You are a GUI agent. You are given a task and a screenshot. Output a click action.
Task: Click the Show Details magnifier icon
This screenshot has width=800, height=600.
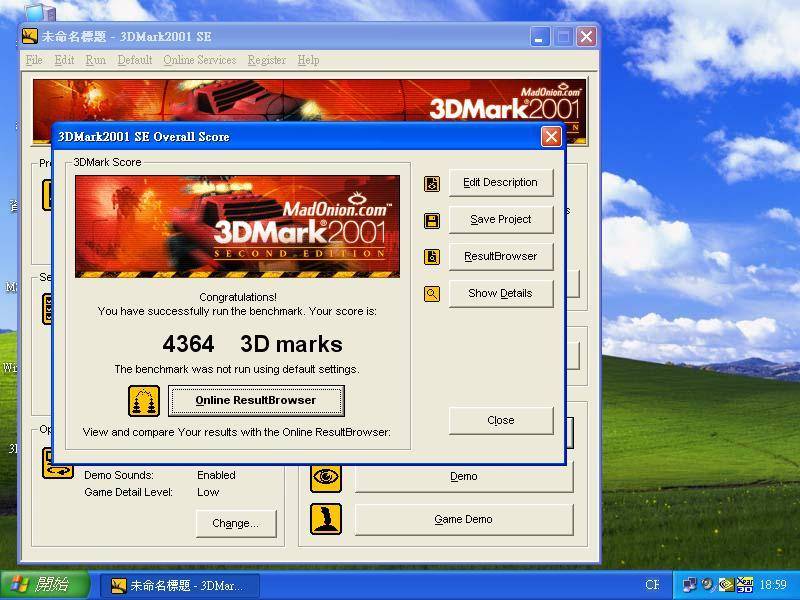432,294
